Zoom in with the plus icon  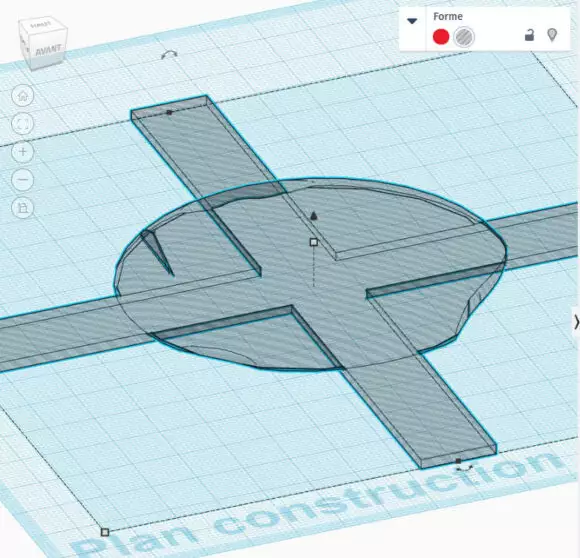point(23,152)
